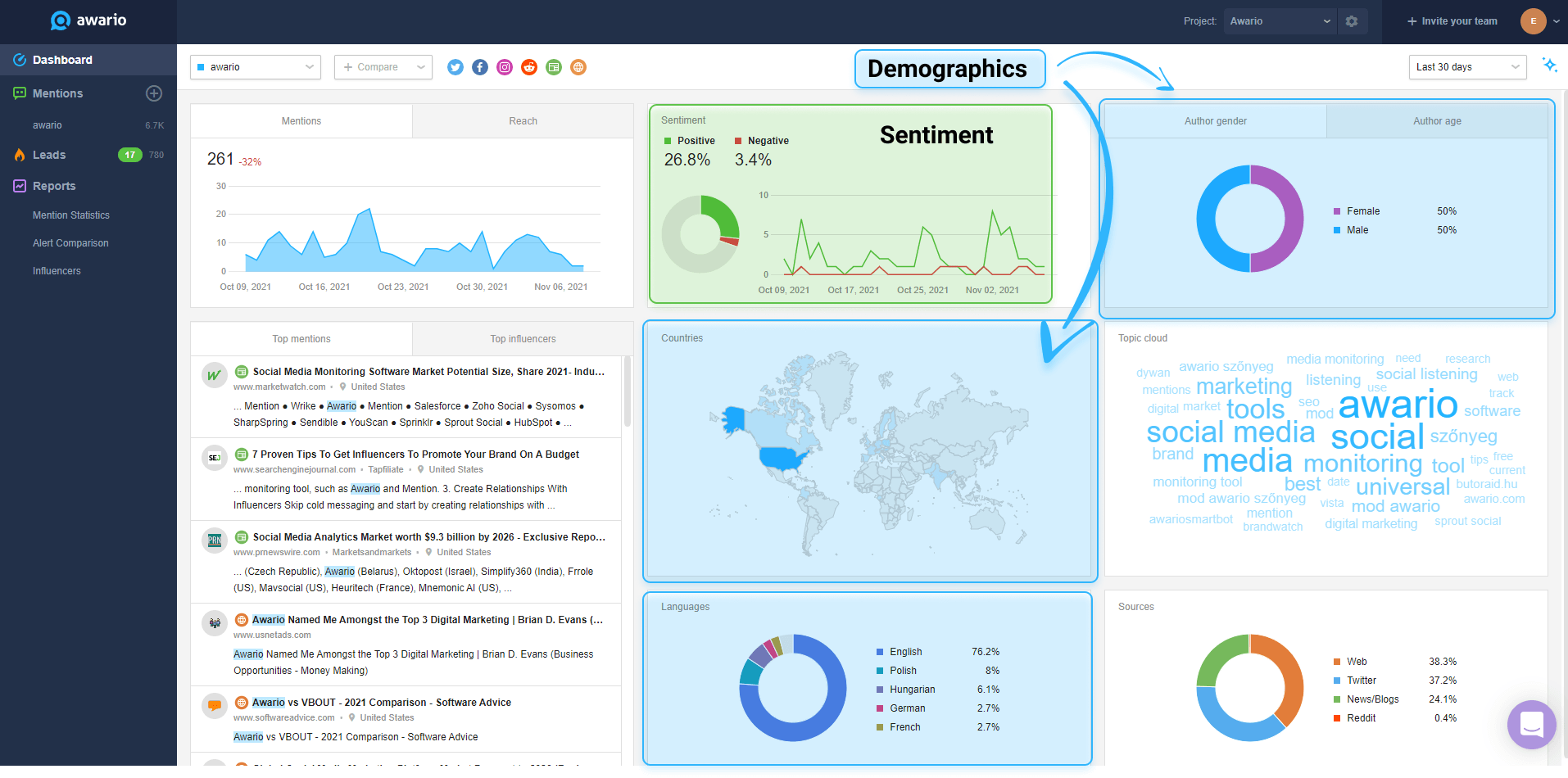Open the awario alert dropdown
Viewport: 1568px width, 778px height.
tap(256, 67)
